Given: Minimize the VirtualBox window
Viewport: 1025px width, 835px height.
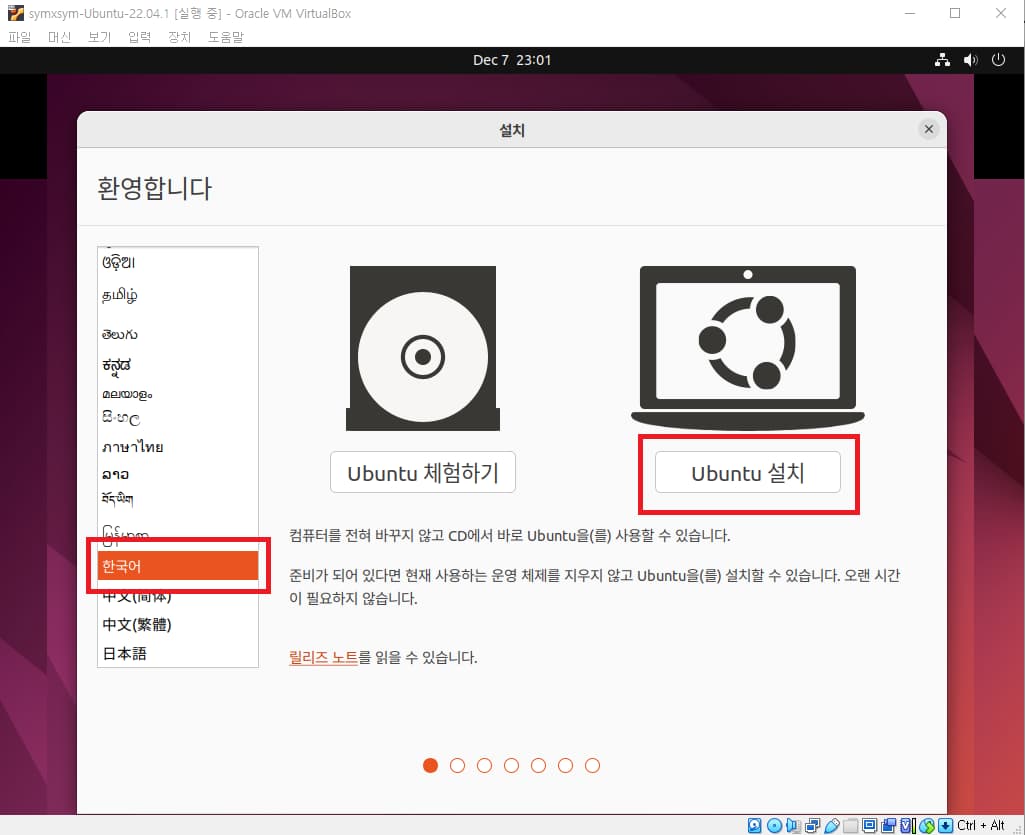Looking at the screenshot, I should coord(909,13).
